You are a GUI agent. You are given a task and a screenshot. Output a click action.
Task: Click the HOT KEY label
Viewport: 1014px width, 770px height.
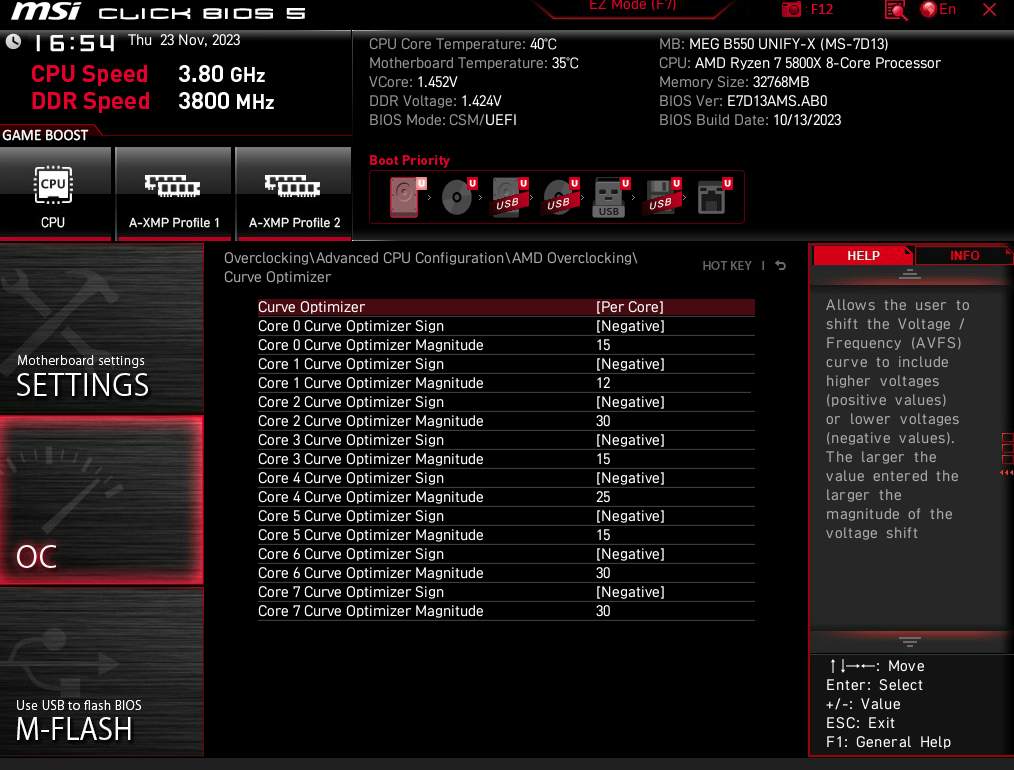click(x=727, y=266)
